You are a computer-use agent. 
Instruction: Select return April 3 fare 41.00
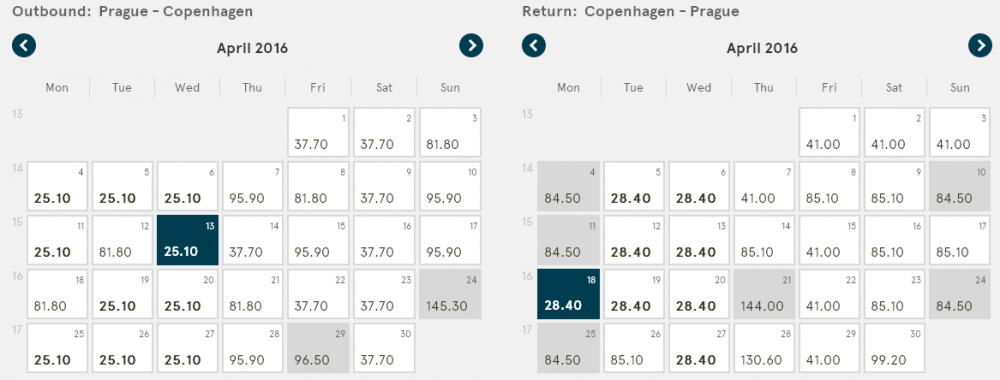(x=960, y=132)
